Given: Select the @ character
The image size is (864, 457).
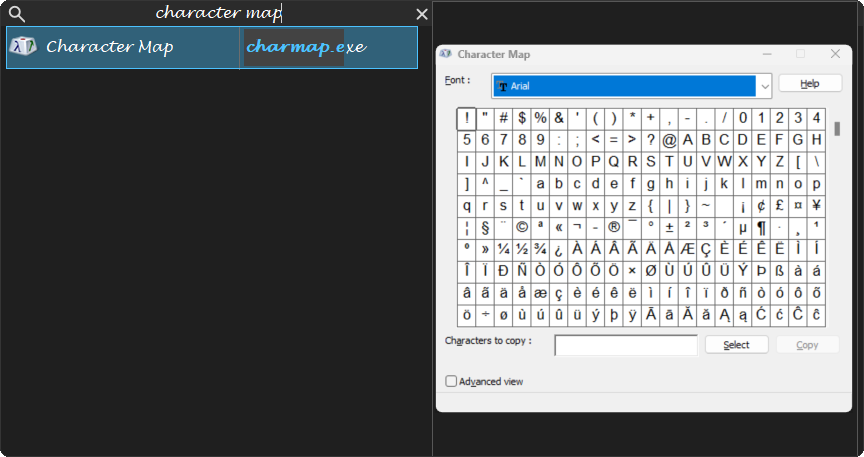Looking at the screenshot, I should point(669,141).
